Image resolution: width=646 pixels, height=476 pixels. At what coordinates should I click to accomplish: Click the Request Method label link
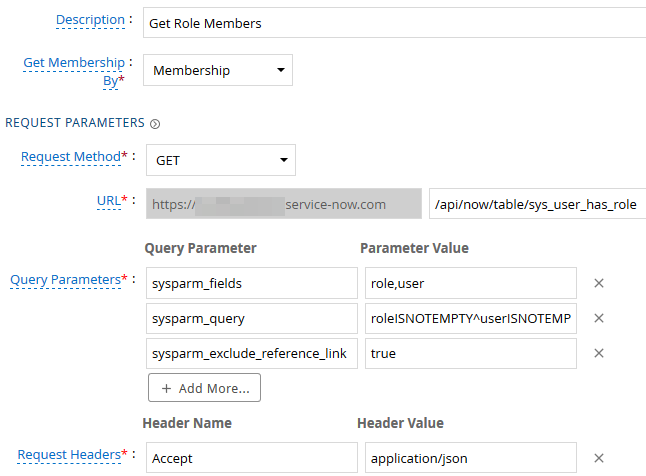pos(71,157)
